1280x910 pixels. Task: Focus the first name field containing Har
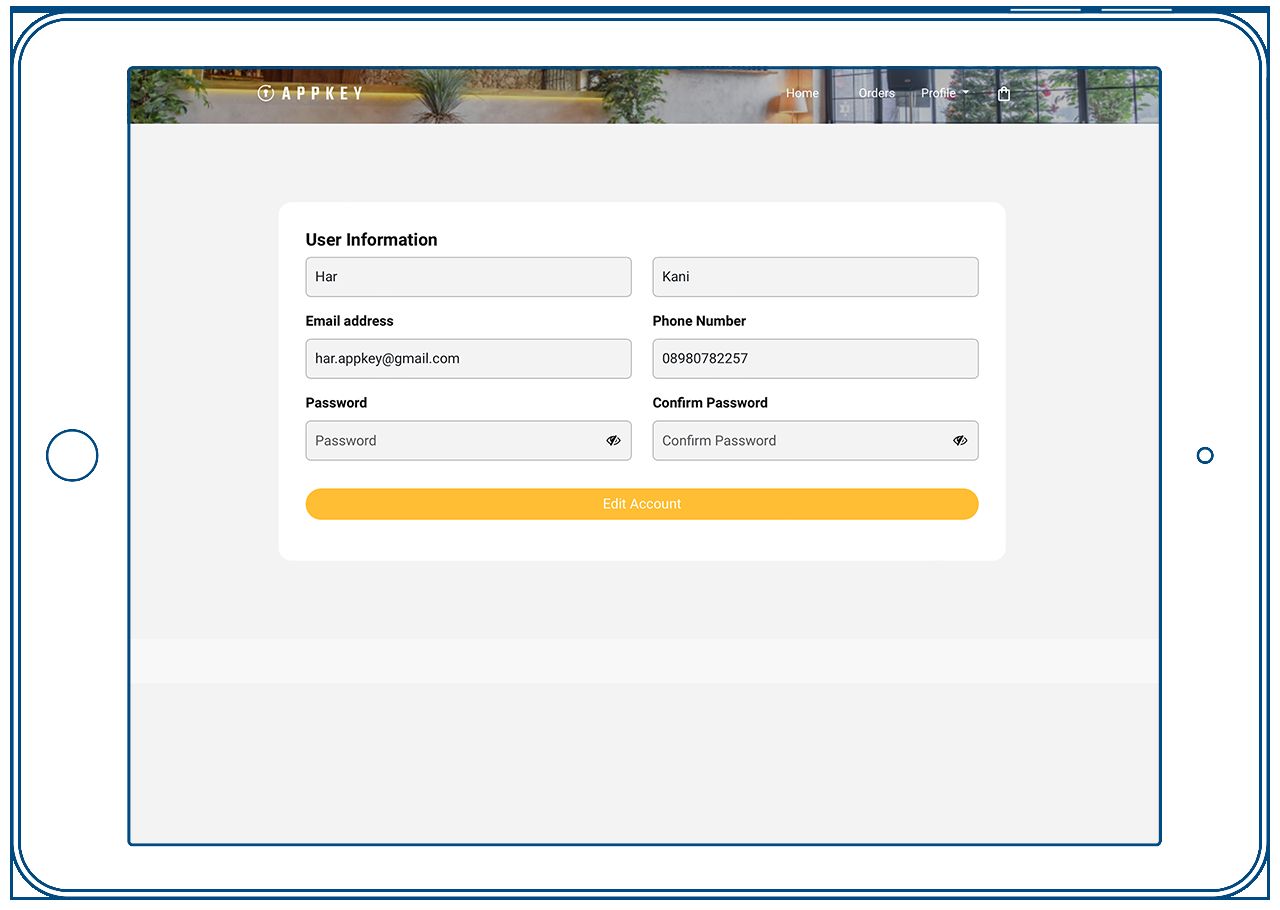(x=468, y=277)
